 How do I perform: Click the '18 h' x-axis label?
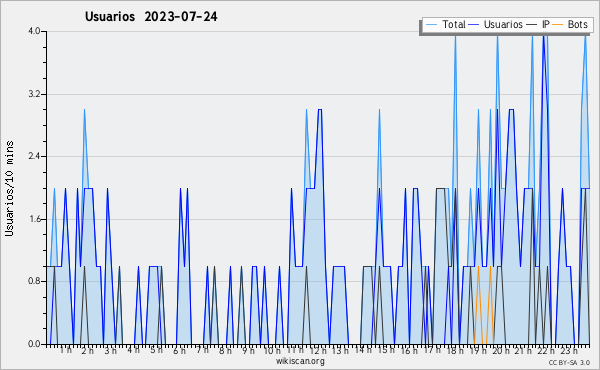pyautogui.click(x=455, y=351)
